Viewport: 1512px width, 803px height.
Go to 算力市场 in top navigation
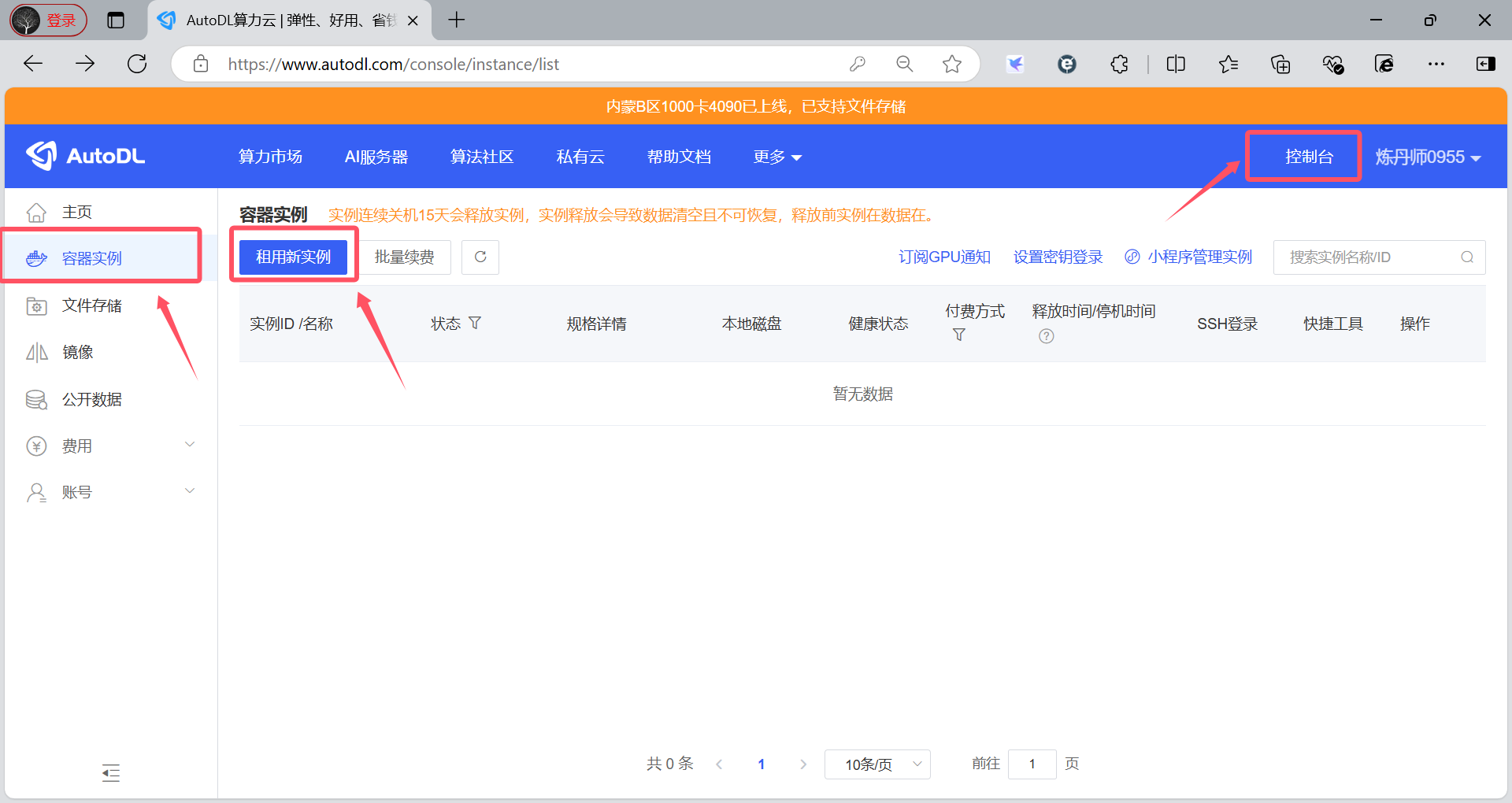pos(270,157)
